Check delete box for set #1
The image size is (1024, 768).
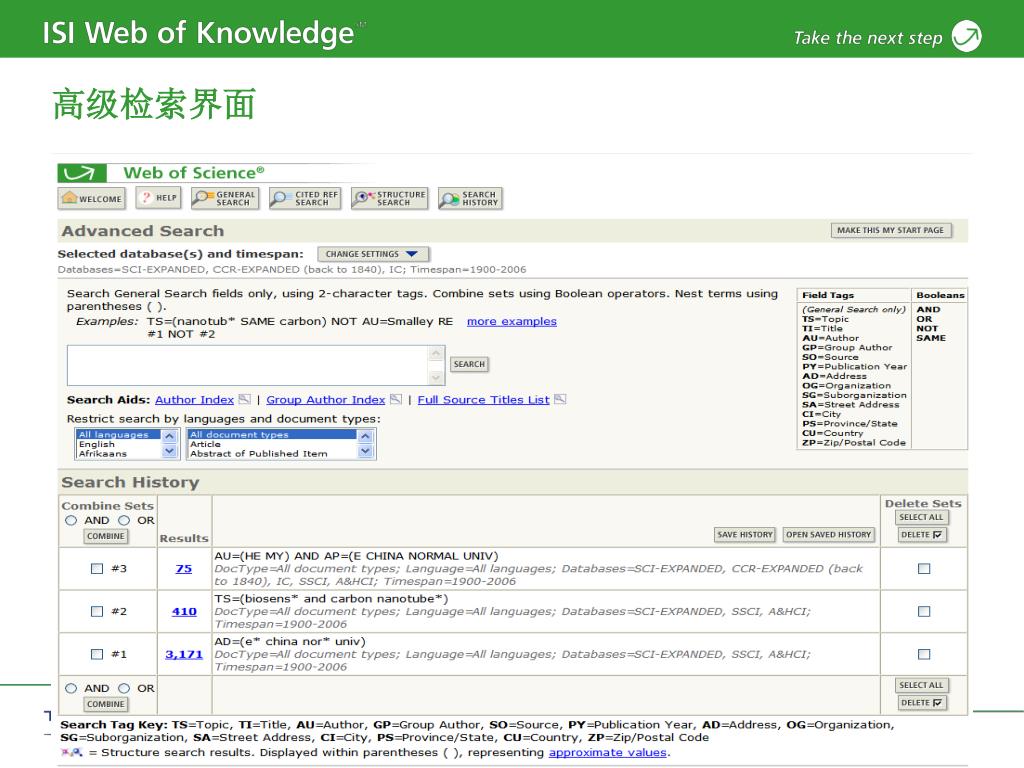(924, 654)
